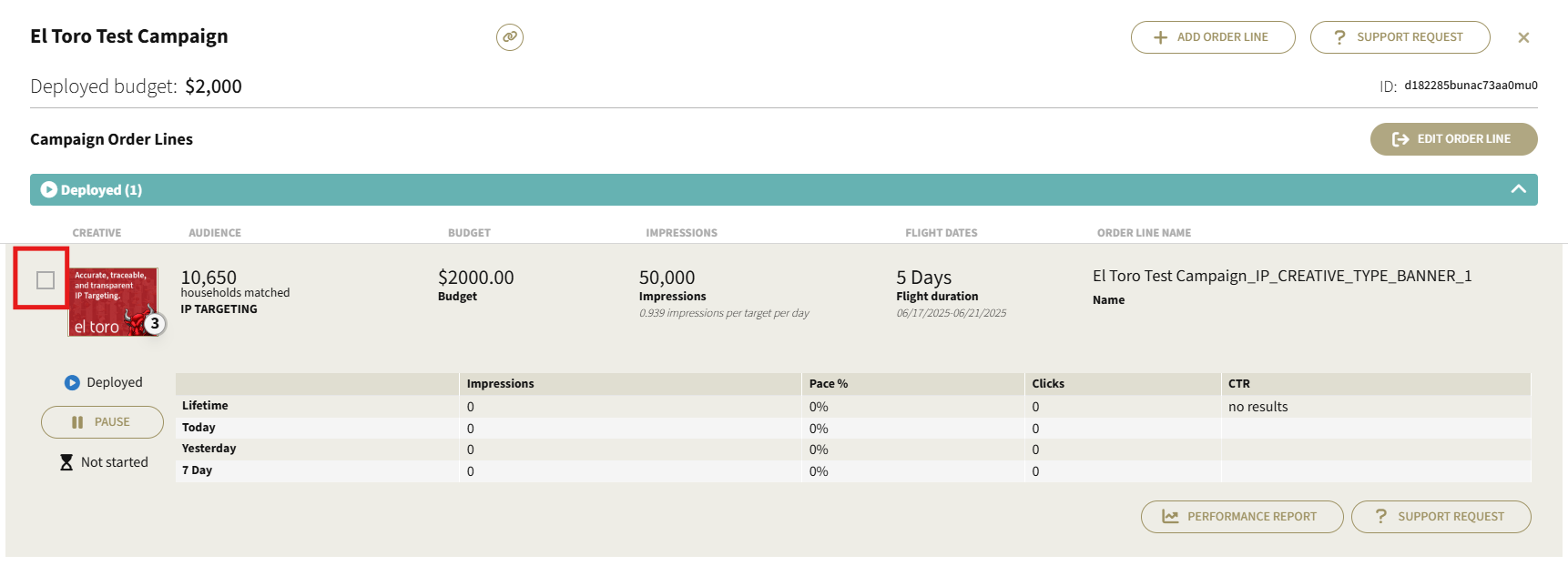
Task: Click the IMPRESSIONS column header
Action: (681, 233)
